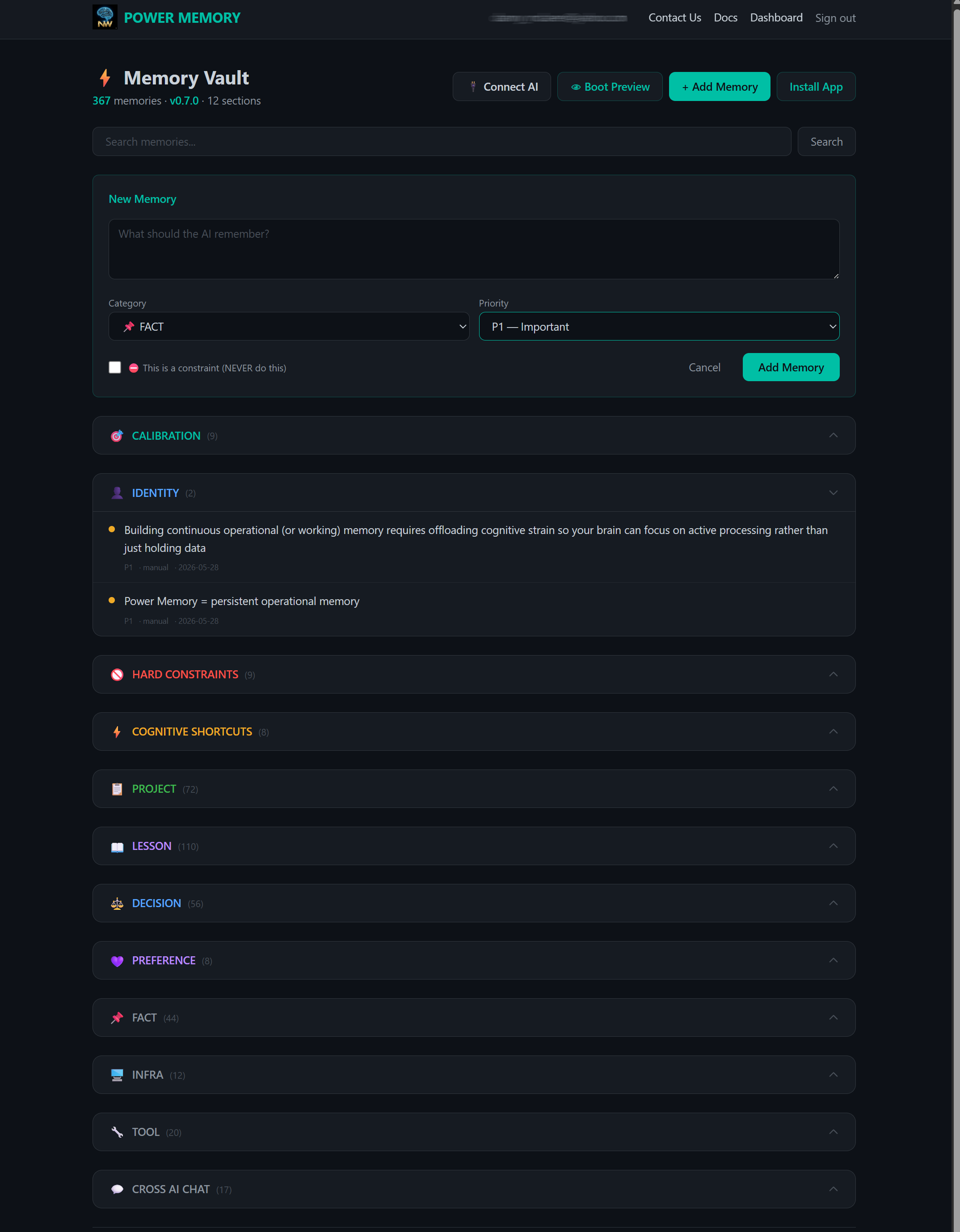Expand the PROJECT section chevron

coord(833,789)
